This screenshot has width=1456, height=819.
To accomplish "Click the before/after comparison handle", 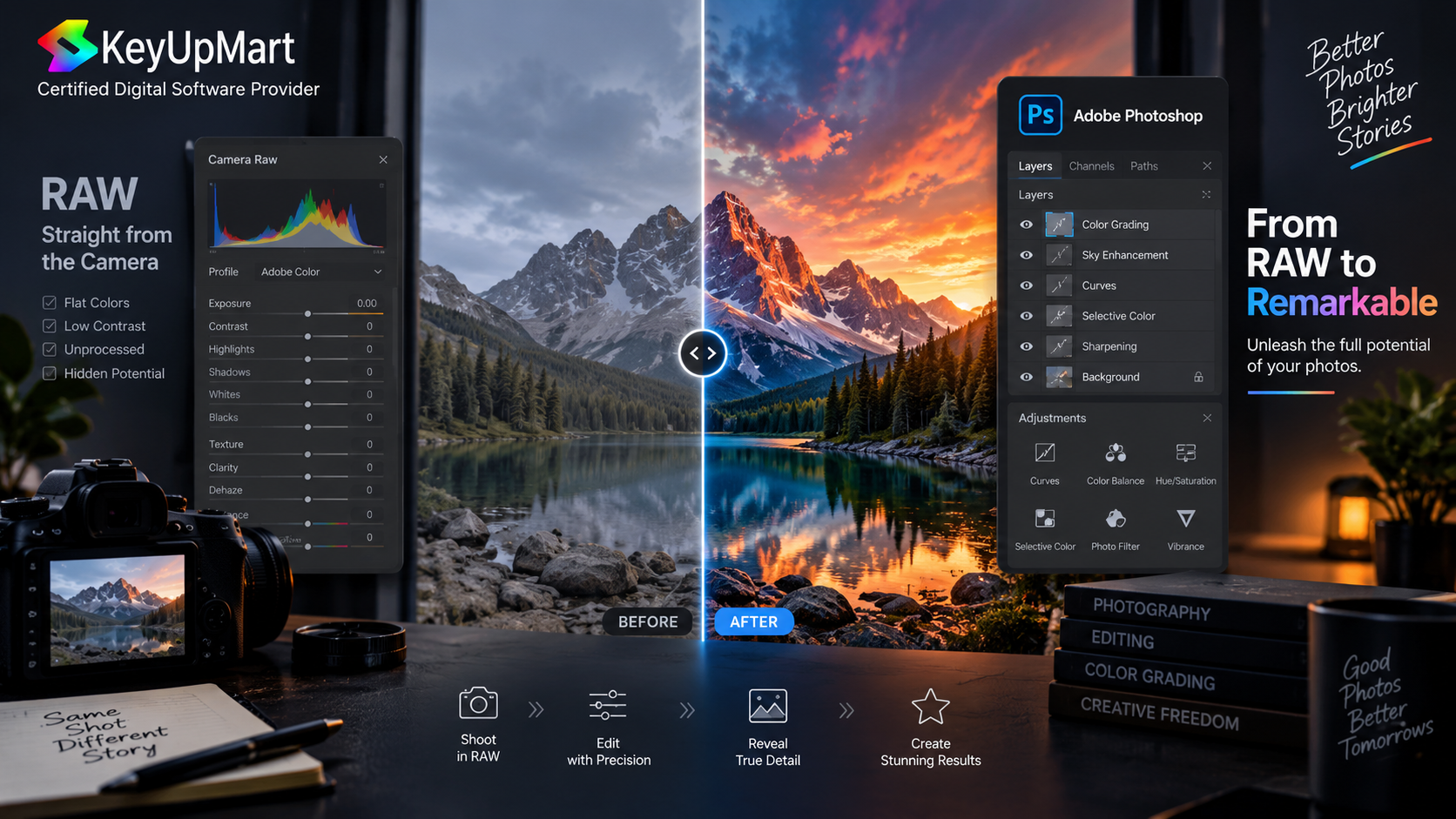I will coord(703,352).
